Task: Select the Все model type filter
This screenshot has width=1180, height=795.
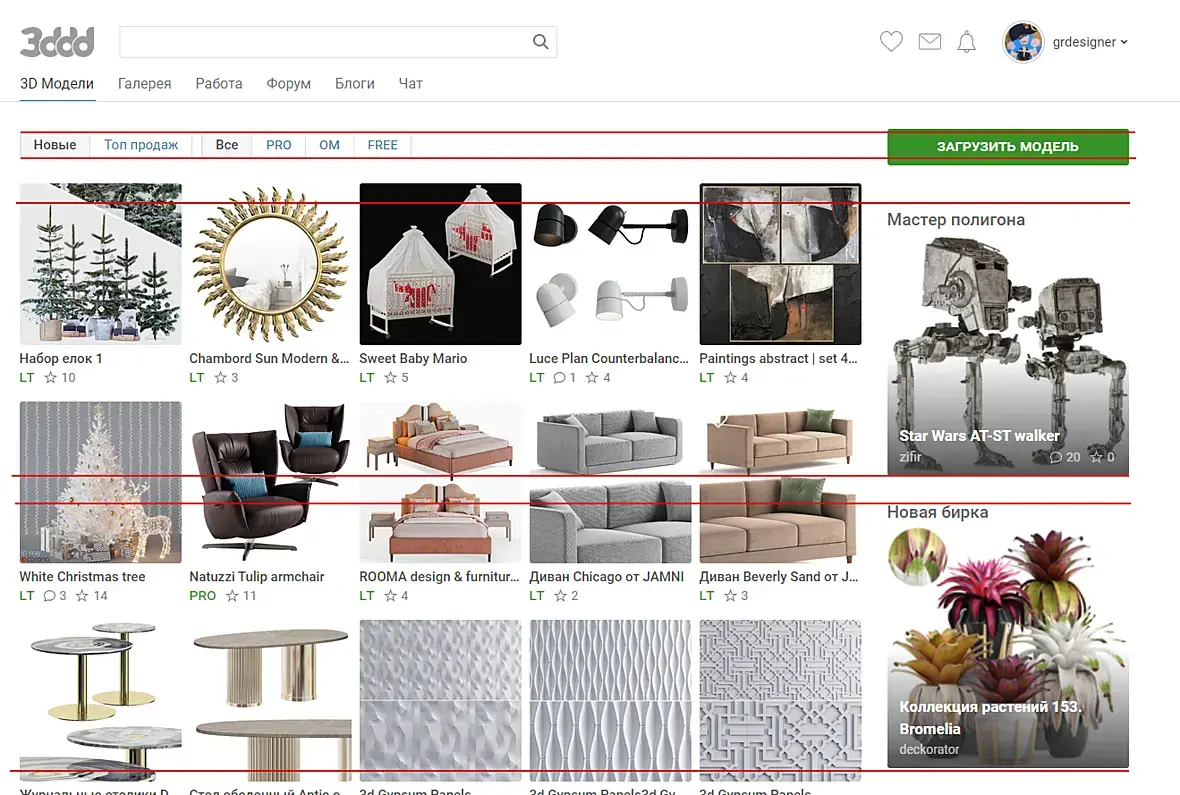Action: click(227, 145)
